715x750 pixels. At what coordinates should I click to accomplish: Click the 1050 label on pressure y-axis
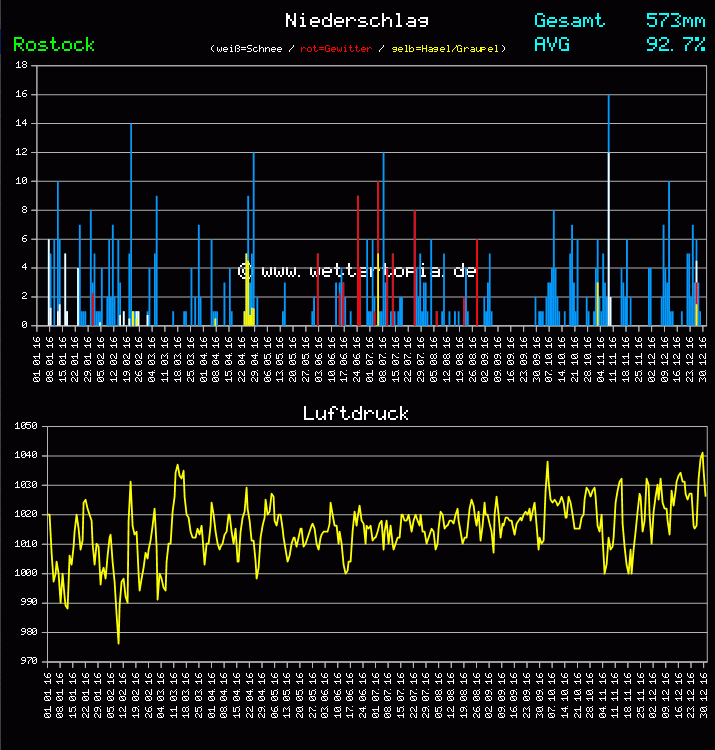tap(25, 427)
